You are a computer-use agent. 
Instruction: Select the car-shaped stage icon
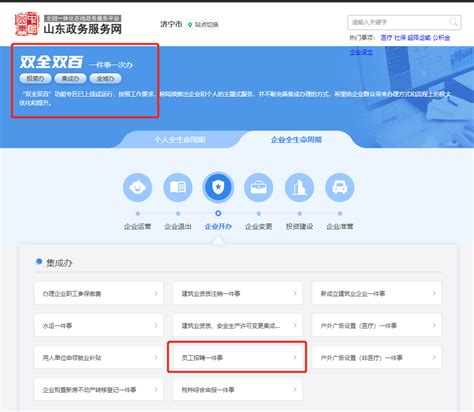coord(340,188)
